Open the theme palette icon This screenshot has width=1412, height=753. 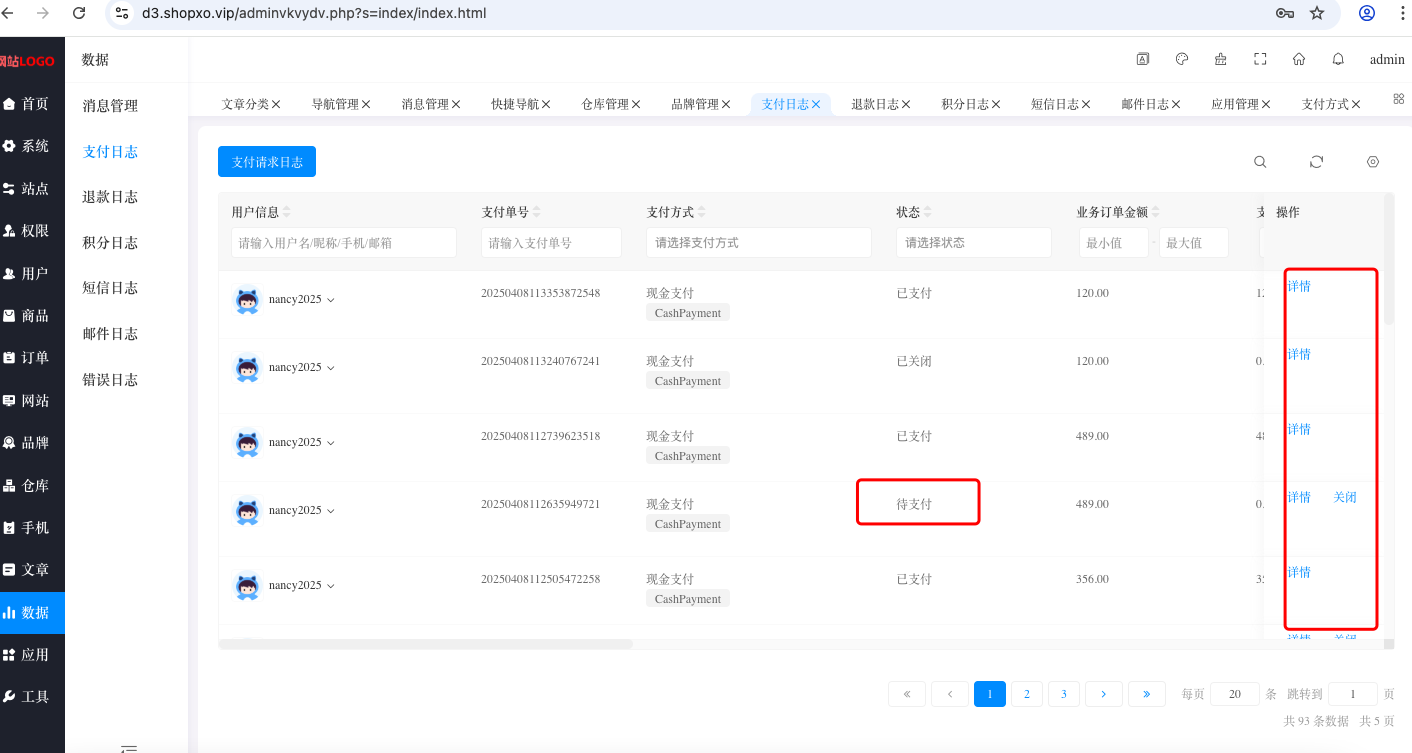1181,59
